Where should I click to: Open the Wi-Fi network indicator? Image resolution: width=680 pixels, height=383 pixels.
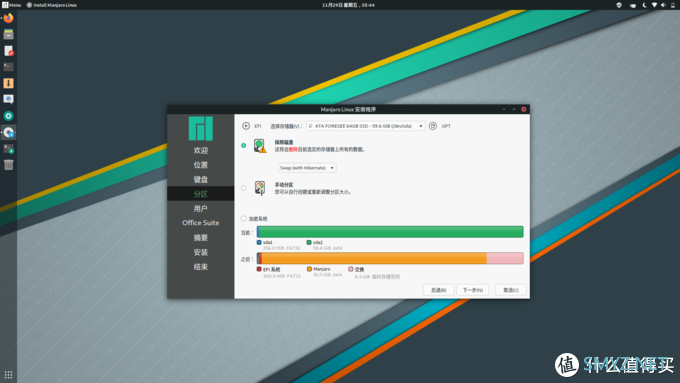(654, 5)
